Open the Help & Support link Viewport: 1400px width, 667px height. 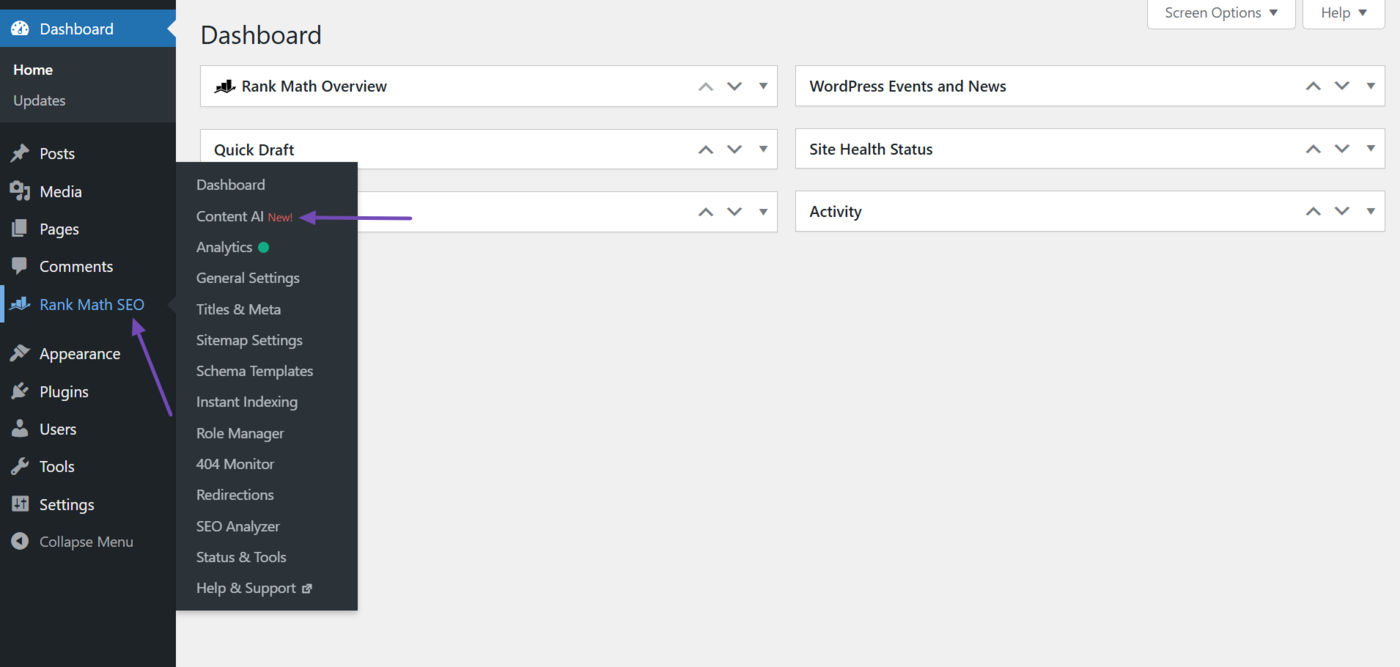point(245,587)
